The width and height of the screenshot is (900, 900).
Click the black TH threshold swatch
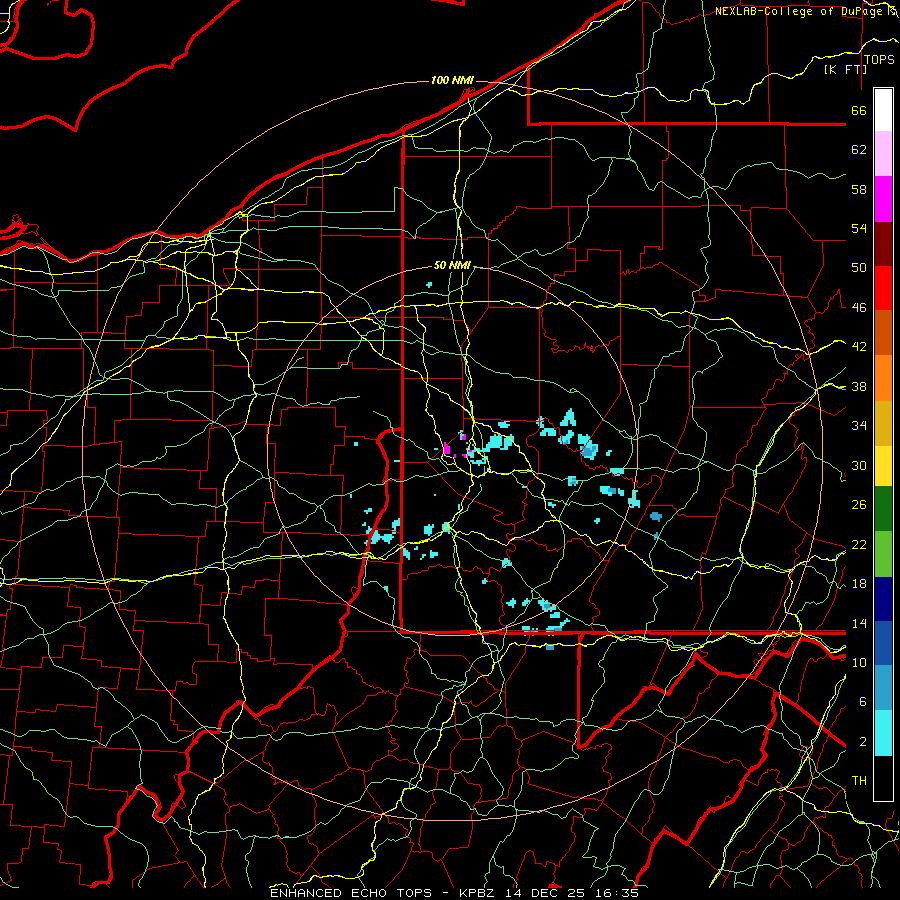pos(883,778)
